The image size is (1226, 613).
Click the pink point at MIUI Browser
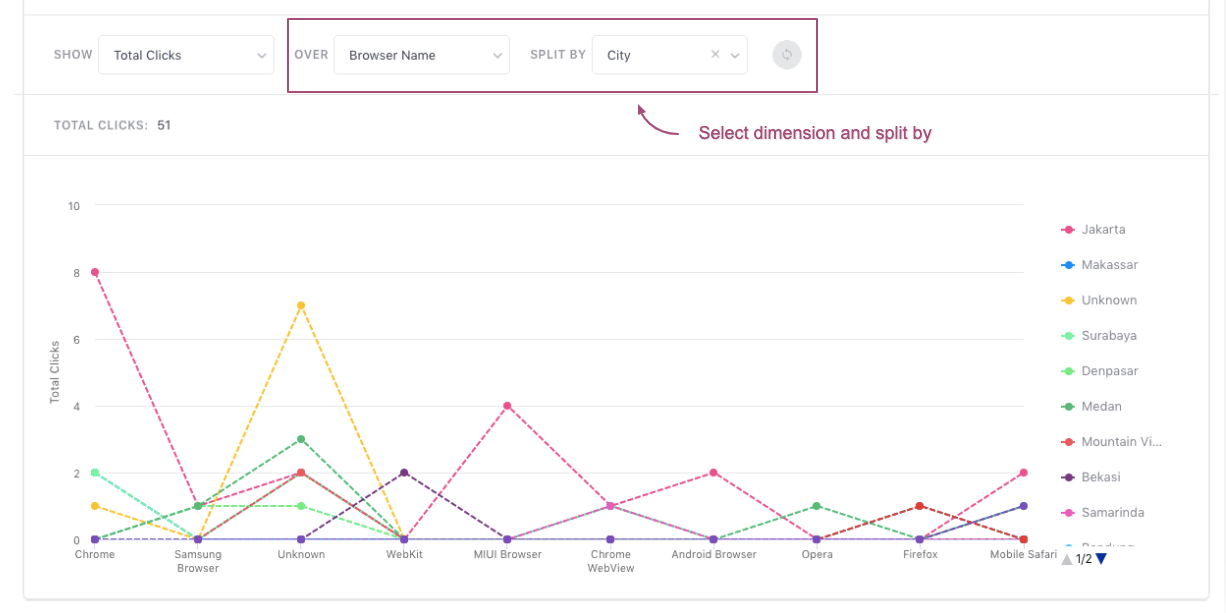pos(507,406)
